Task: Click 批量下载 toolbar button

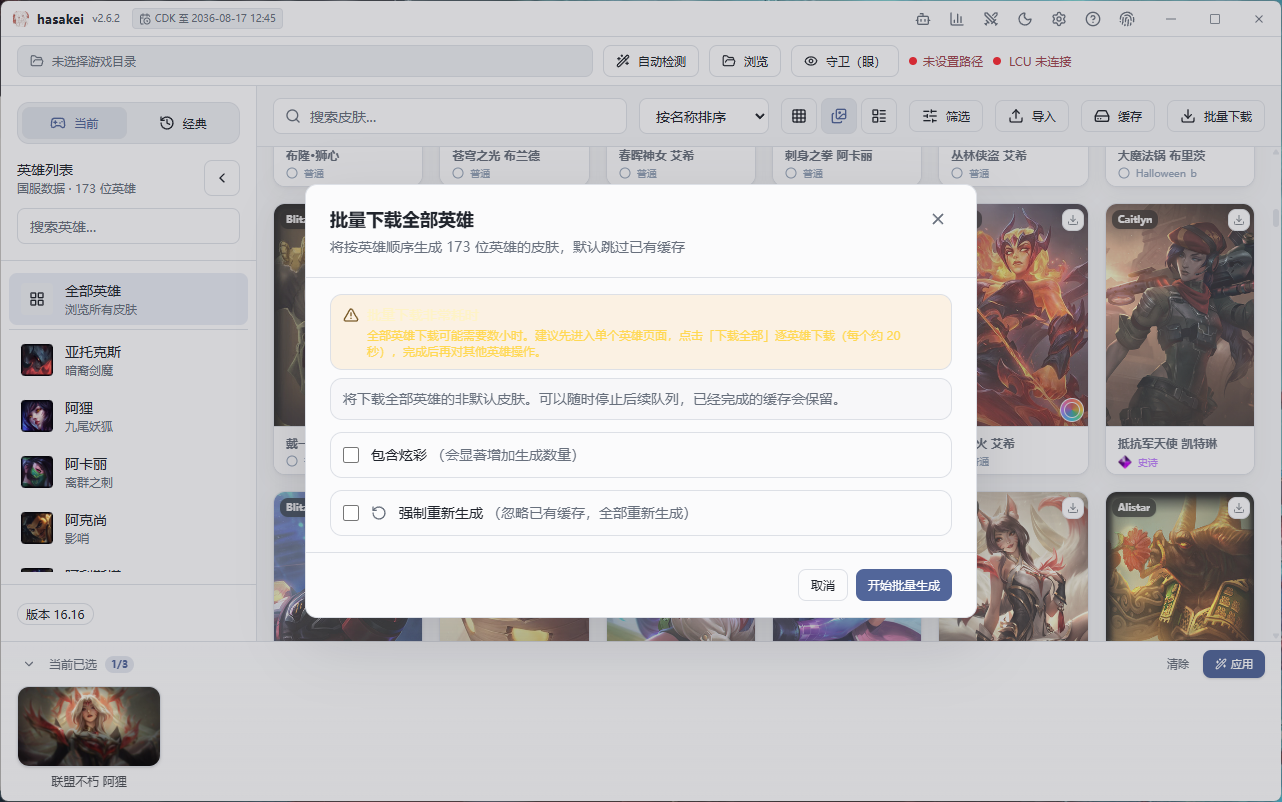Action: pyautogui.click(x=1216, y=116)
